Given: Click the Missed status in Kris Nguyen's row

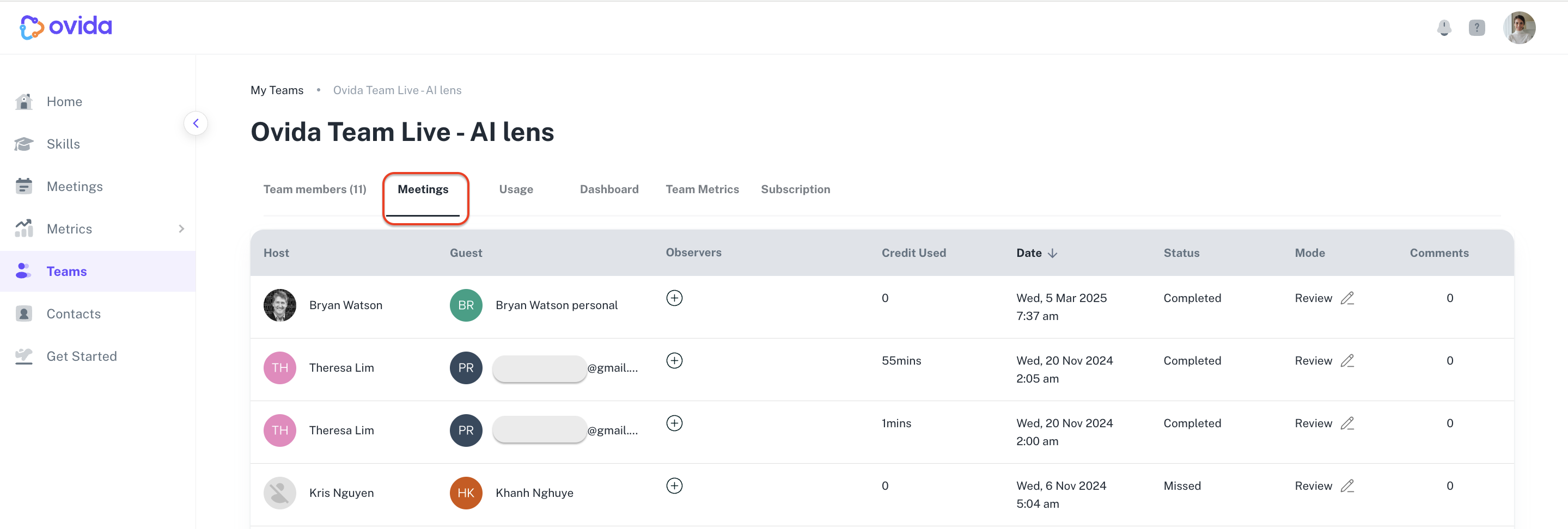Looking at the screenshot, I should pos(1182,486).
